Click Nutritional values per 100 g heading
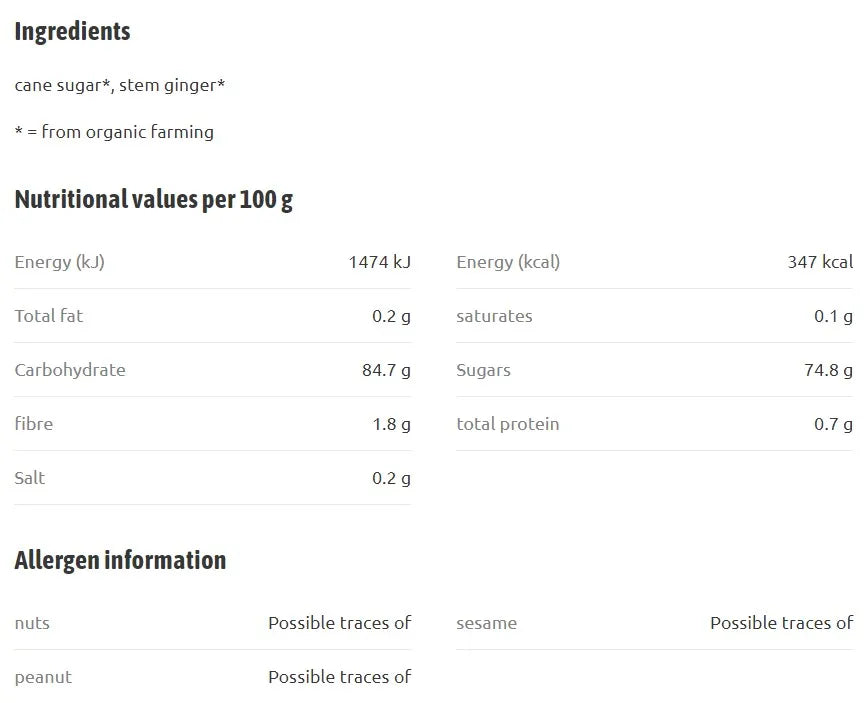This screenshot has height=703, width=867. coord(154,200)
